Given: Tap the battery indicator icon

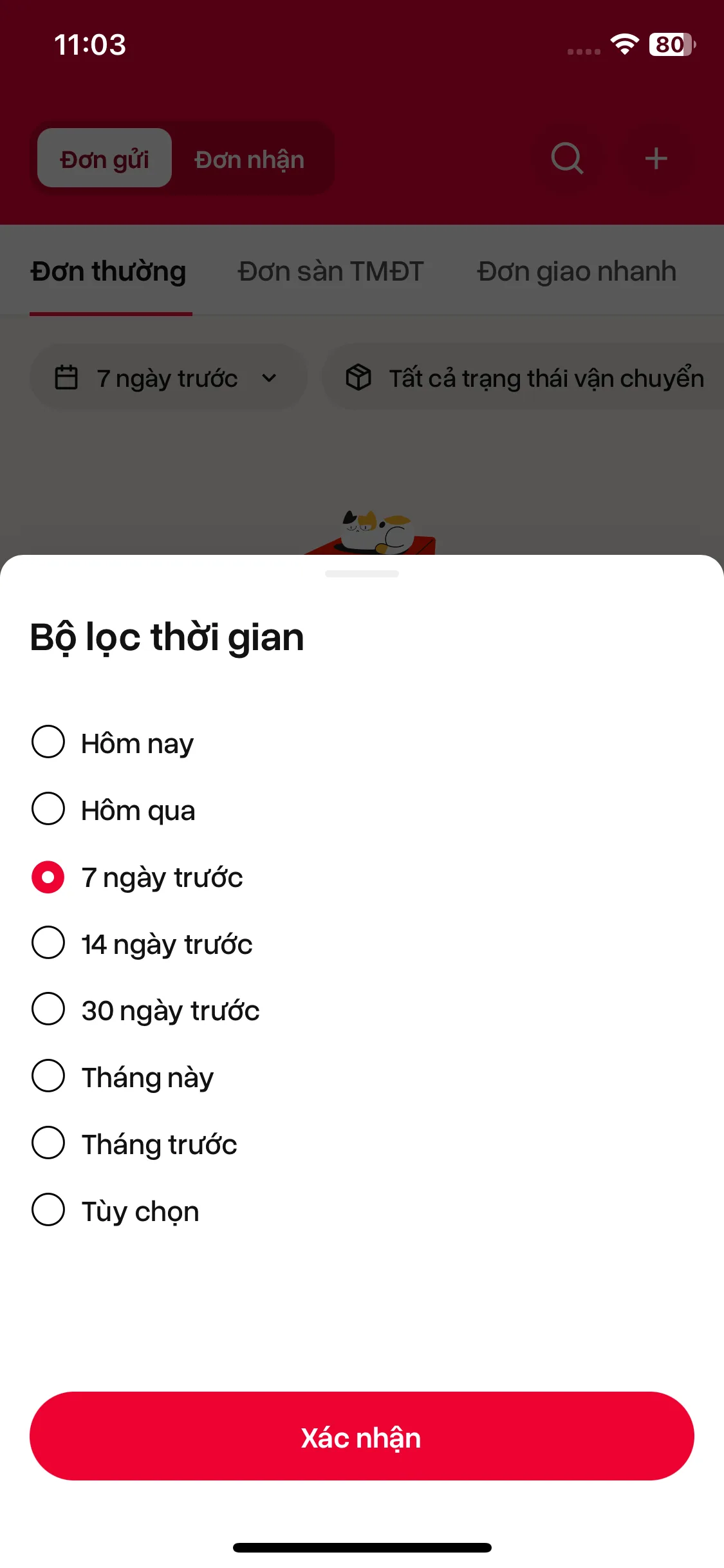Looking at the screenshot, I should click(672, 44).
